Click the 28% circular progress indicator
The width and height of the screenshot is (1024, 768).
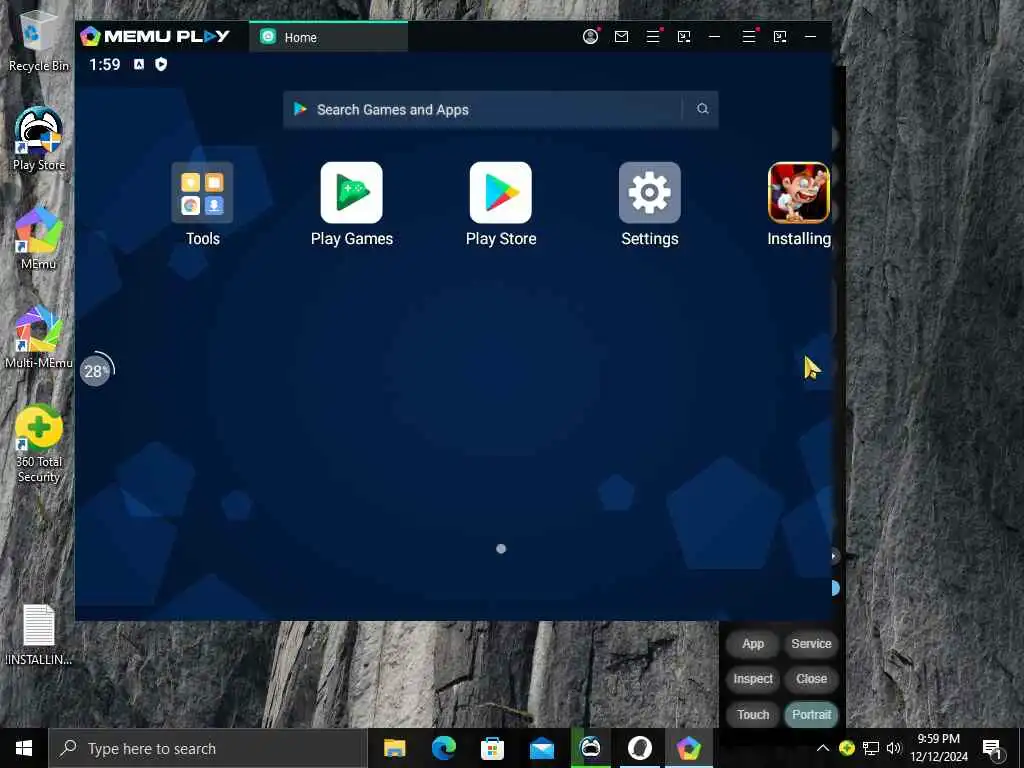pos(97,370)
